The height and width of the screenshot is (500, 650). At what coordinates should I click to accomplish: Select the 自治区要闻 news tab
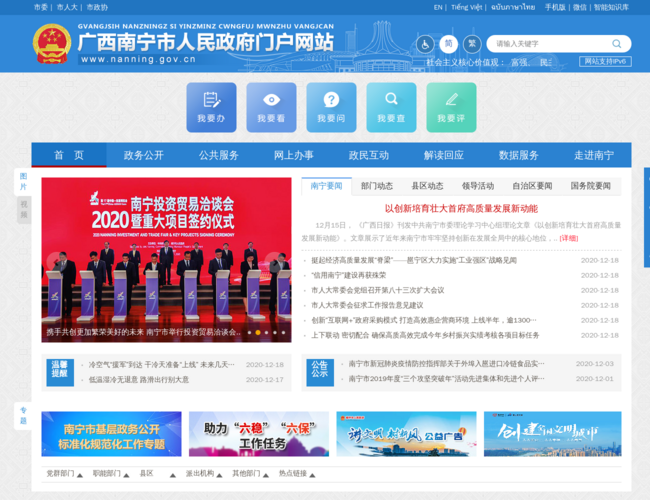click(532, 186)
